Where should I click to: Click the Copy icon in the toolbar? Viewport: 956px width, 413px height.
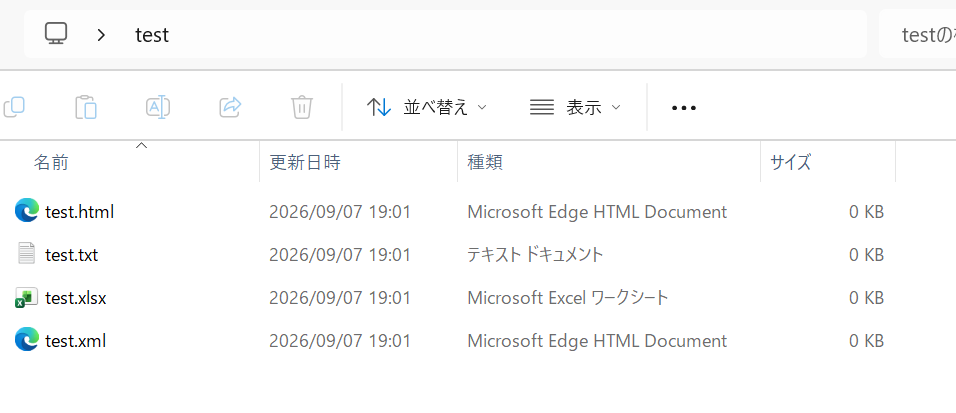(x=13, y=107)
